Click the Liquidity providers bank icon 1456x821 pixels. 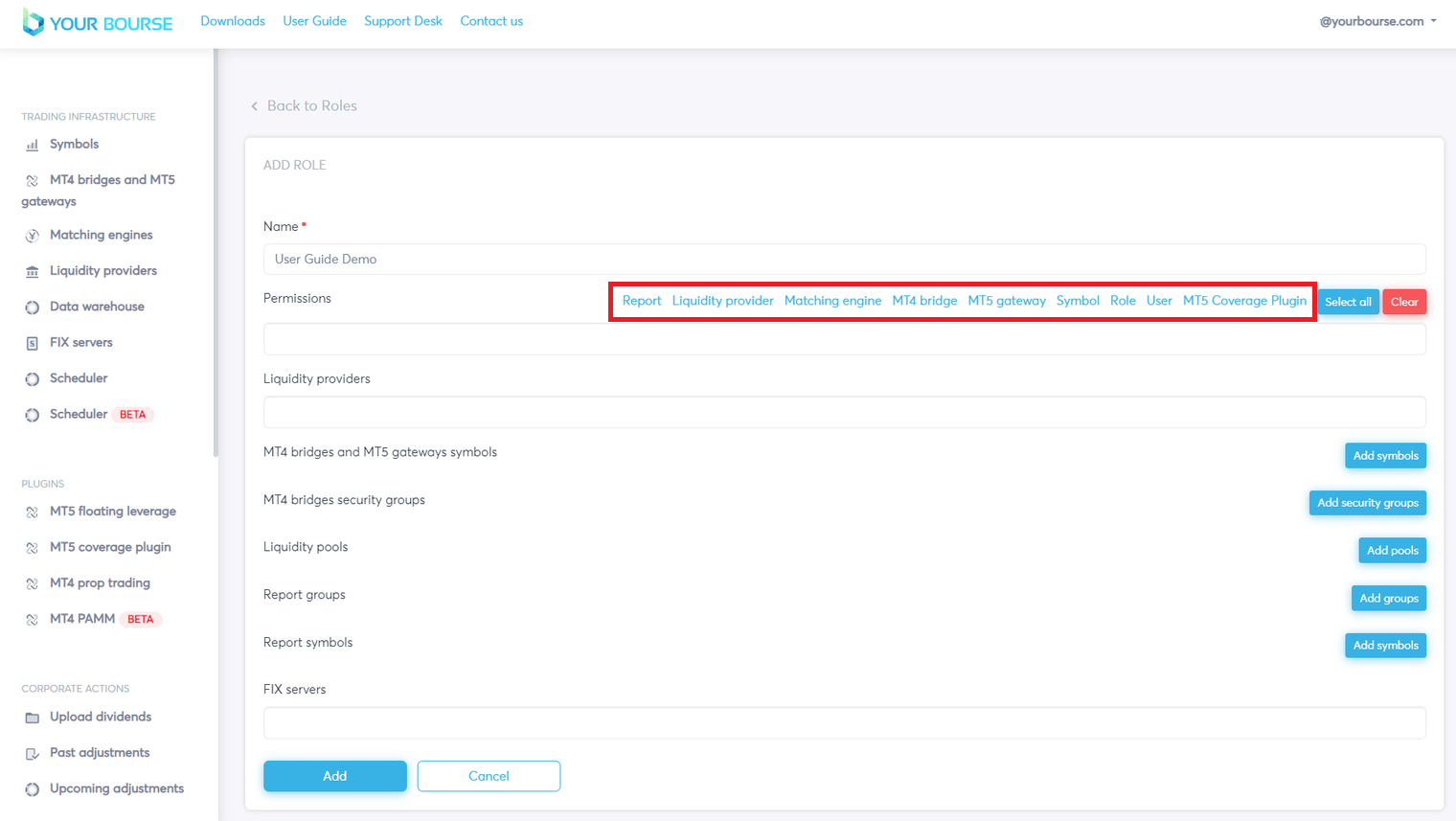32,271
